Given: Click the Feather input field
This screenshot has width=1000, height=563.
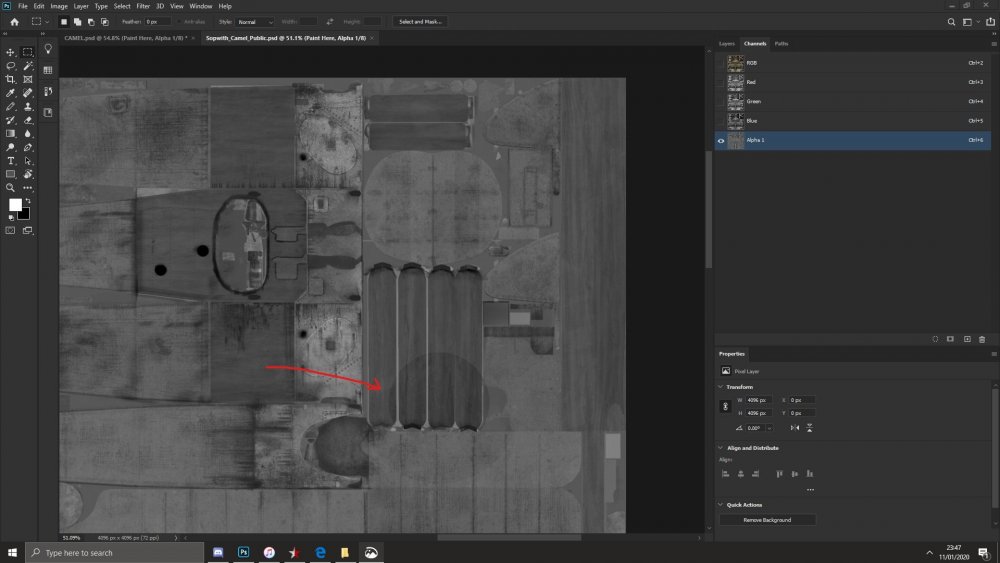Looking at the screenshot, I should pos(158,21).
